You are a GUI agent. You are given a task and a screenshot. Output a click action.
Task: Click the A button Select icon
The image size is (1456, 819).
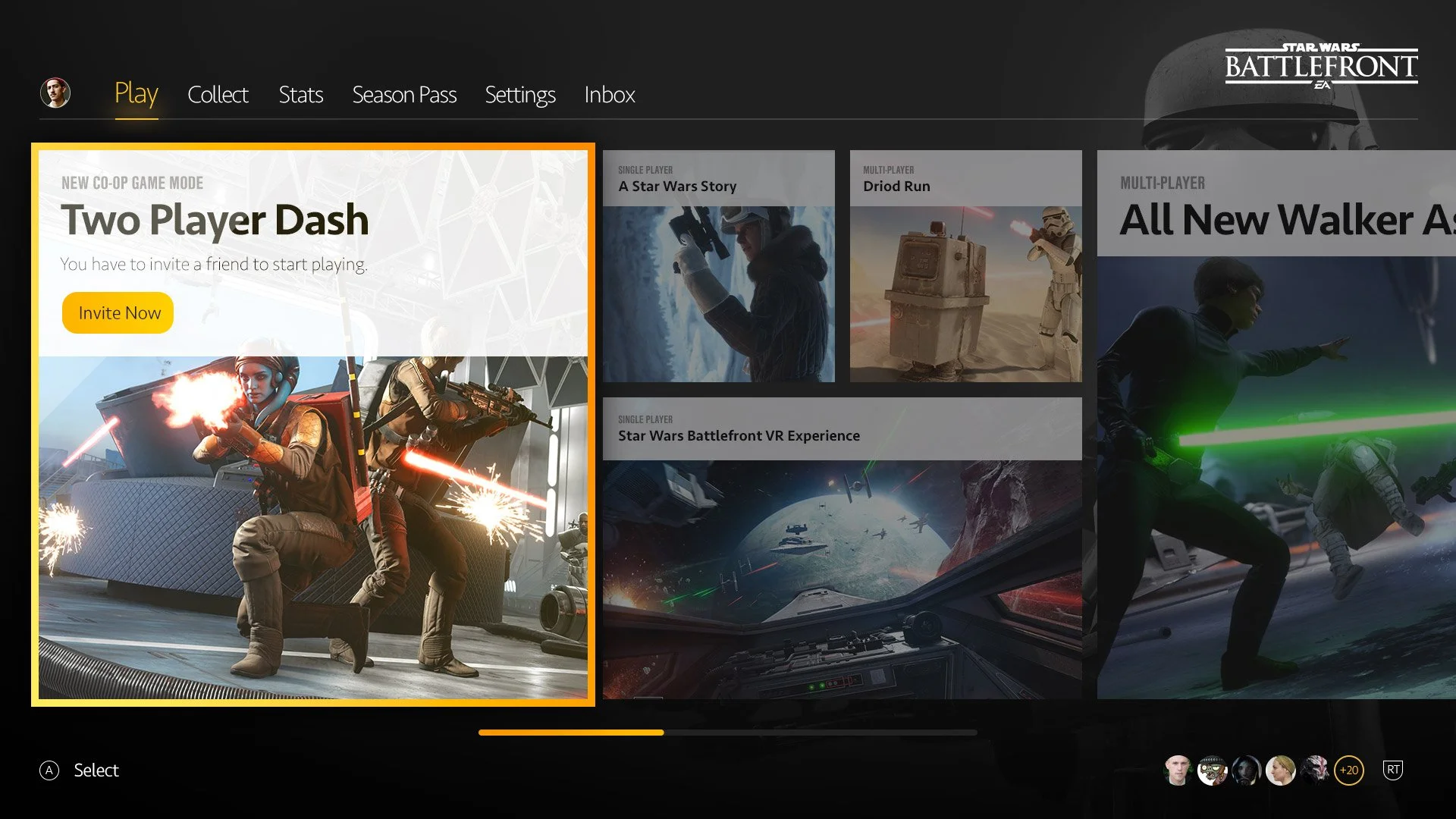[49, 770]
